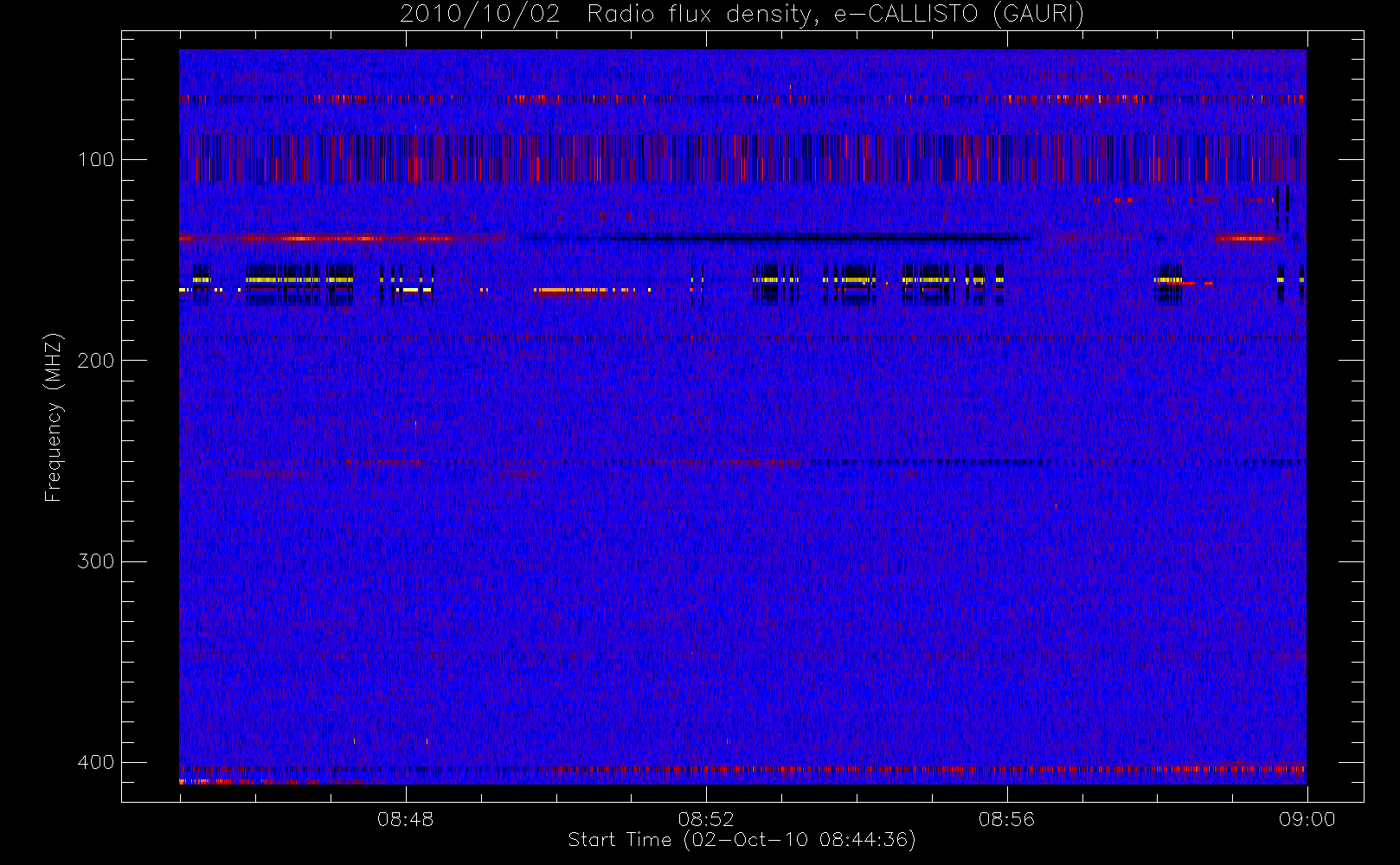
Task: Click the 'Start Time (02-Oct-10 08:44:36)' label
Action: click(x=742, y=840)
